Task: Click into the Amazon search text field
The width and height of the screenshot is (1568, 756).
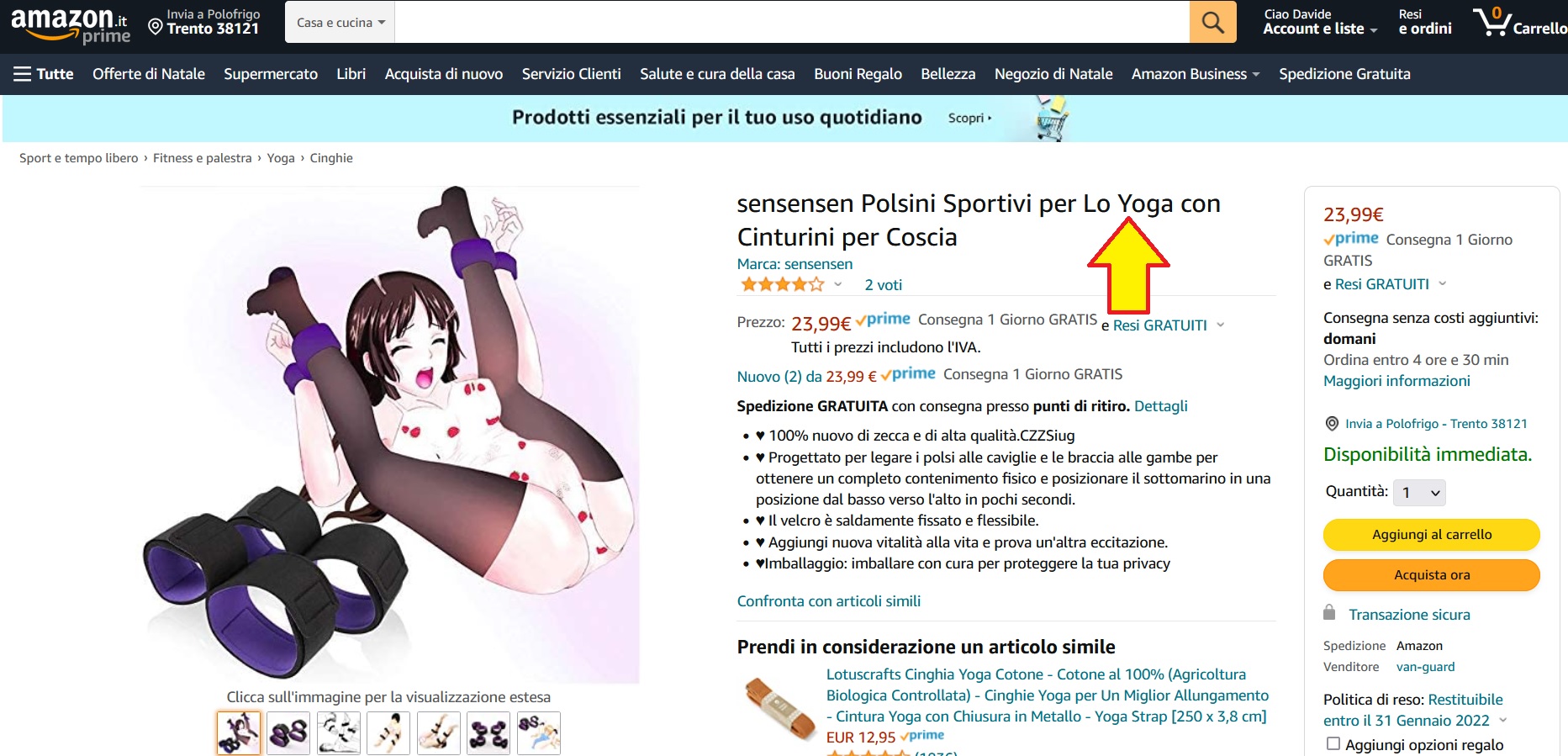Action: click(x=792, y=22)
